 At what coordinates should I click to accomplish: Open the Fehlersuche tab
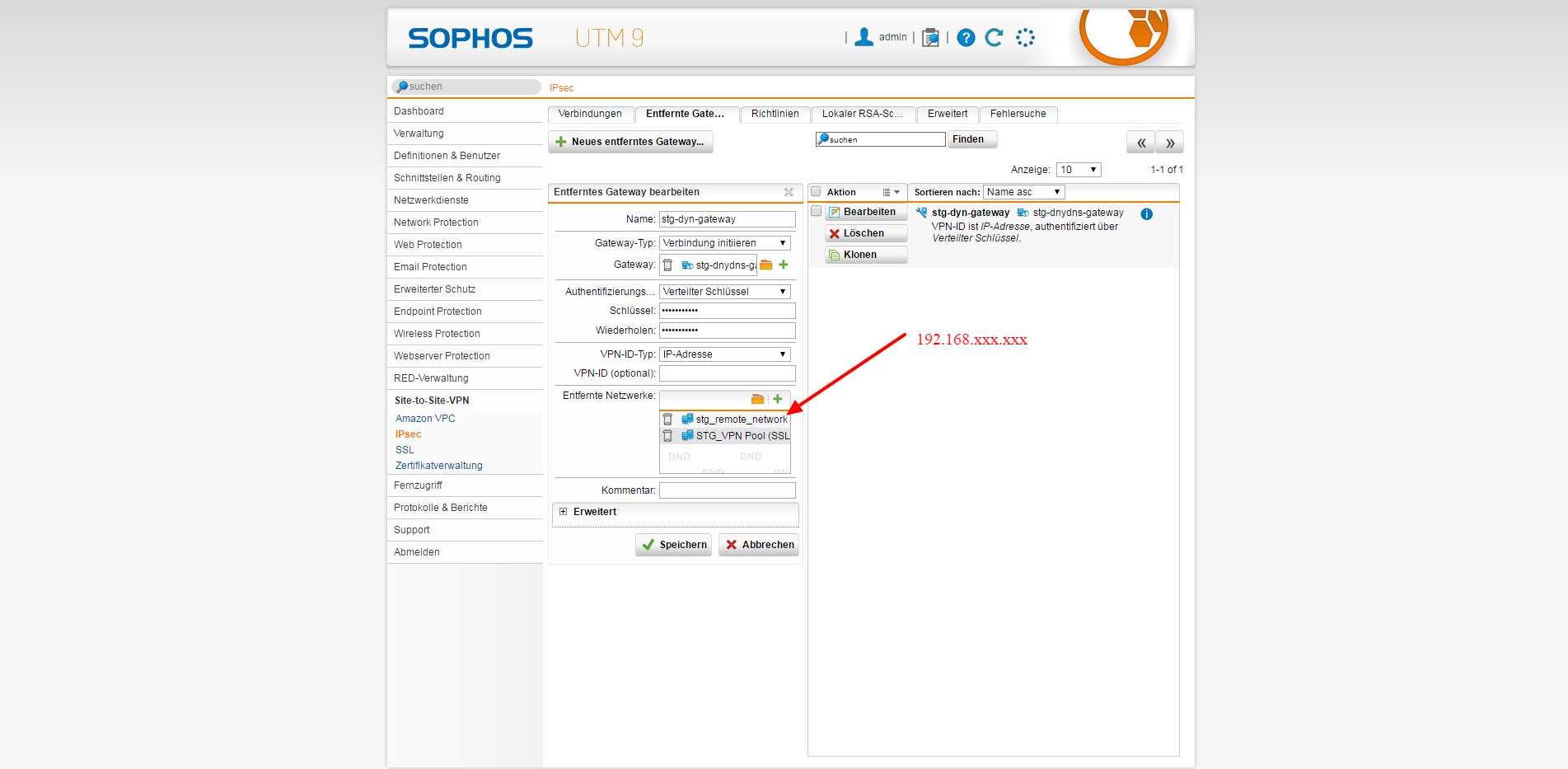click(1018, 114)
